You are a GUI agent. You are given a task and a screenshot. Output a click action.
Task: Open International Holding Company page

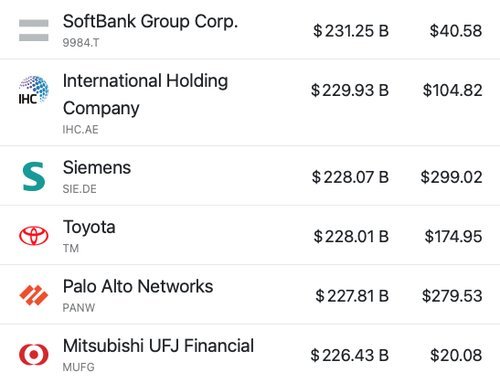pyautogui.click(x=145, y=95)
